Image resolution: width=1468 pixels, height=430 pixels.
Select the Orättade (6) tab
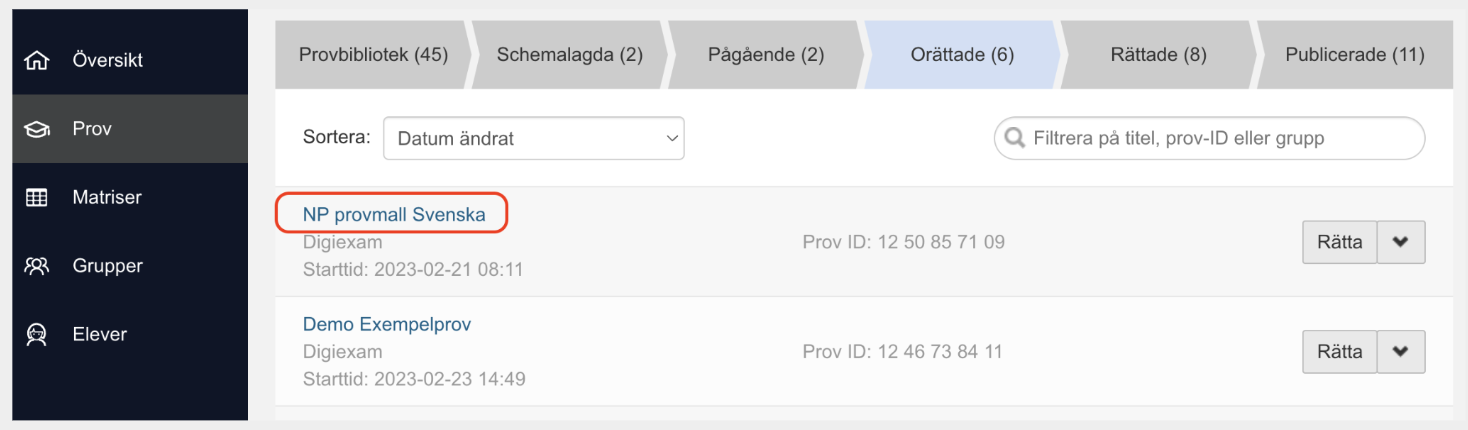pyautogui.click(x=962, y=54)
